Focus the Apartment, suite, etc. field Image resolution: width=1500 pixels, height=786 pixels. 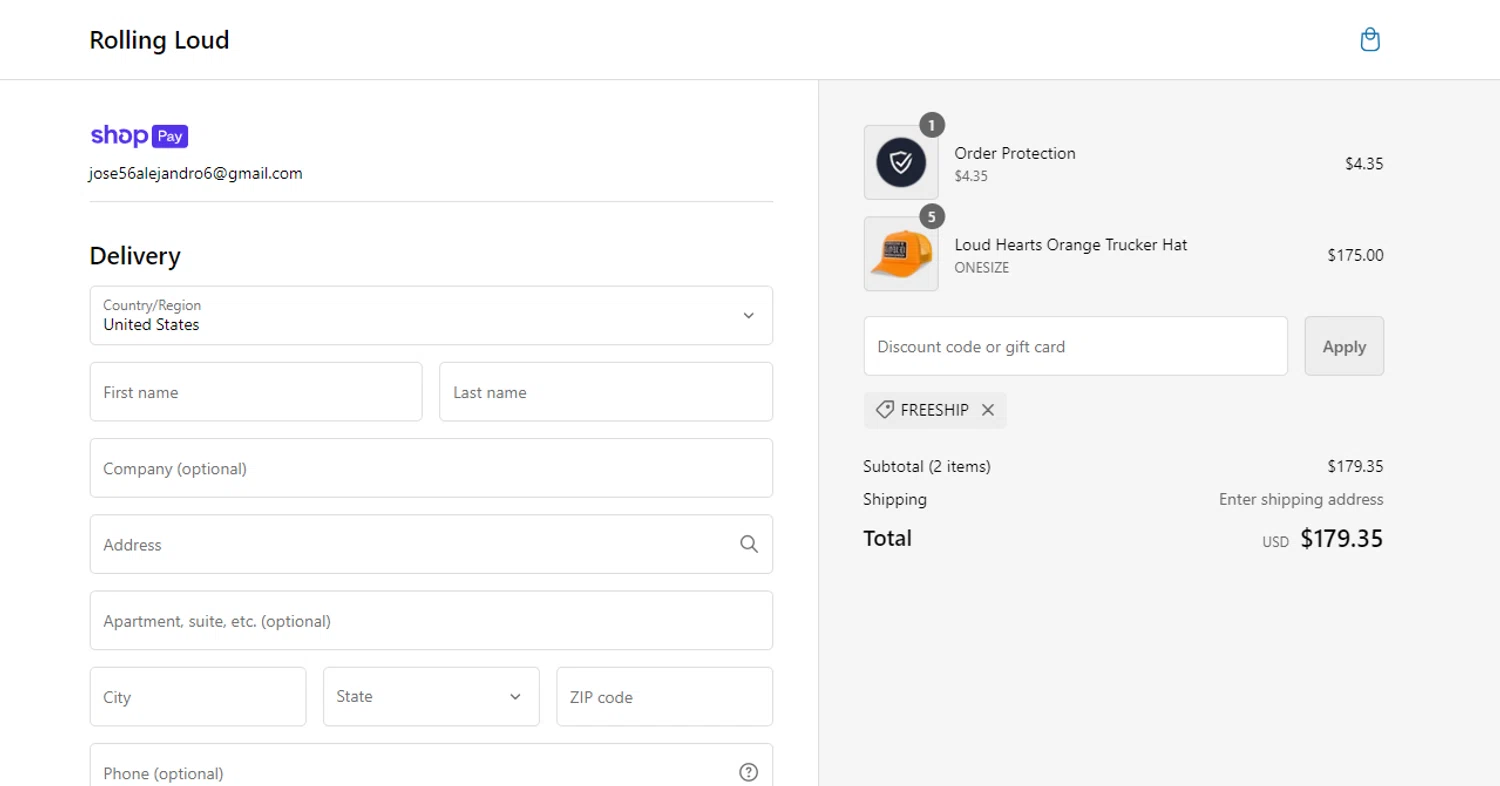431,620
